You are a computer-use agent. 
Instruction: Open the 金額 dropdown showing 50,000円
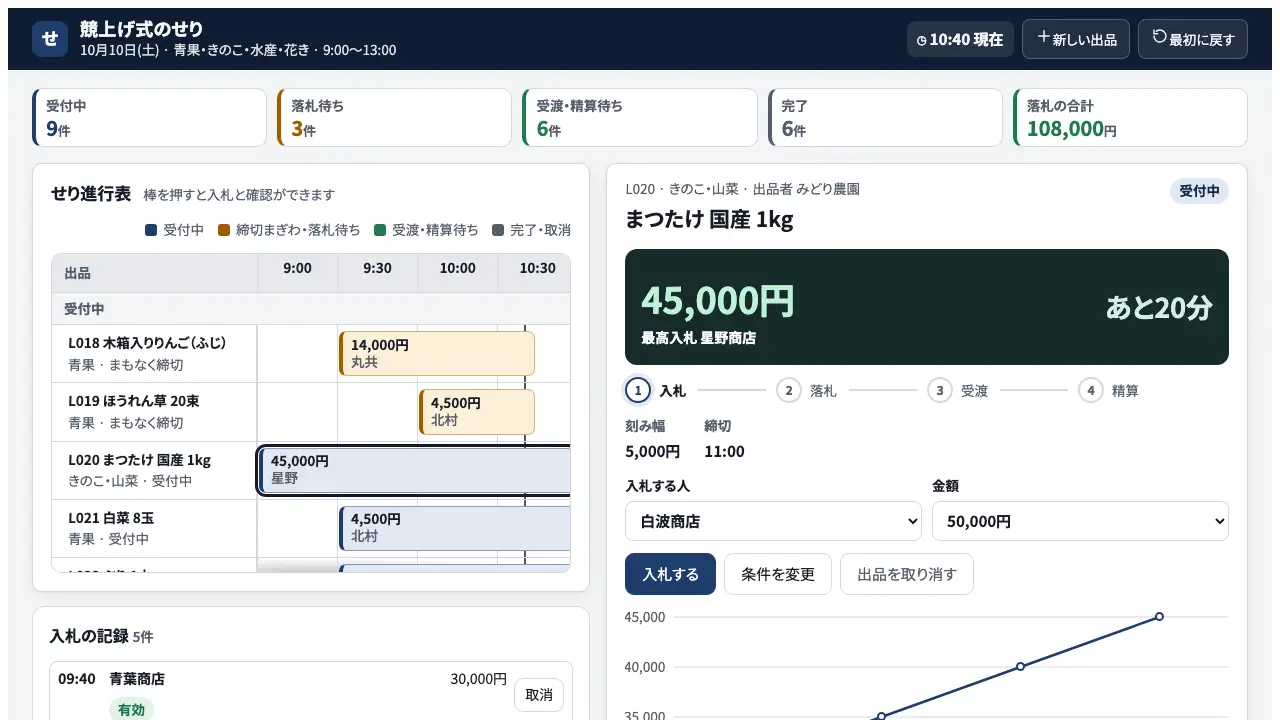[x=1080, y=521]
